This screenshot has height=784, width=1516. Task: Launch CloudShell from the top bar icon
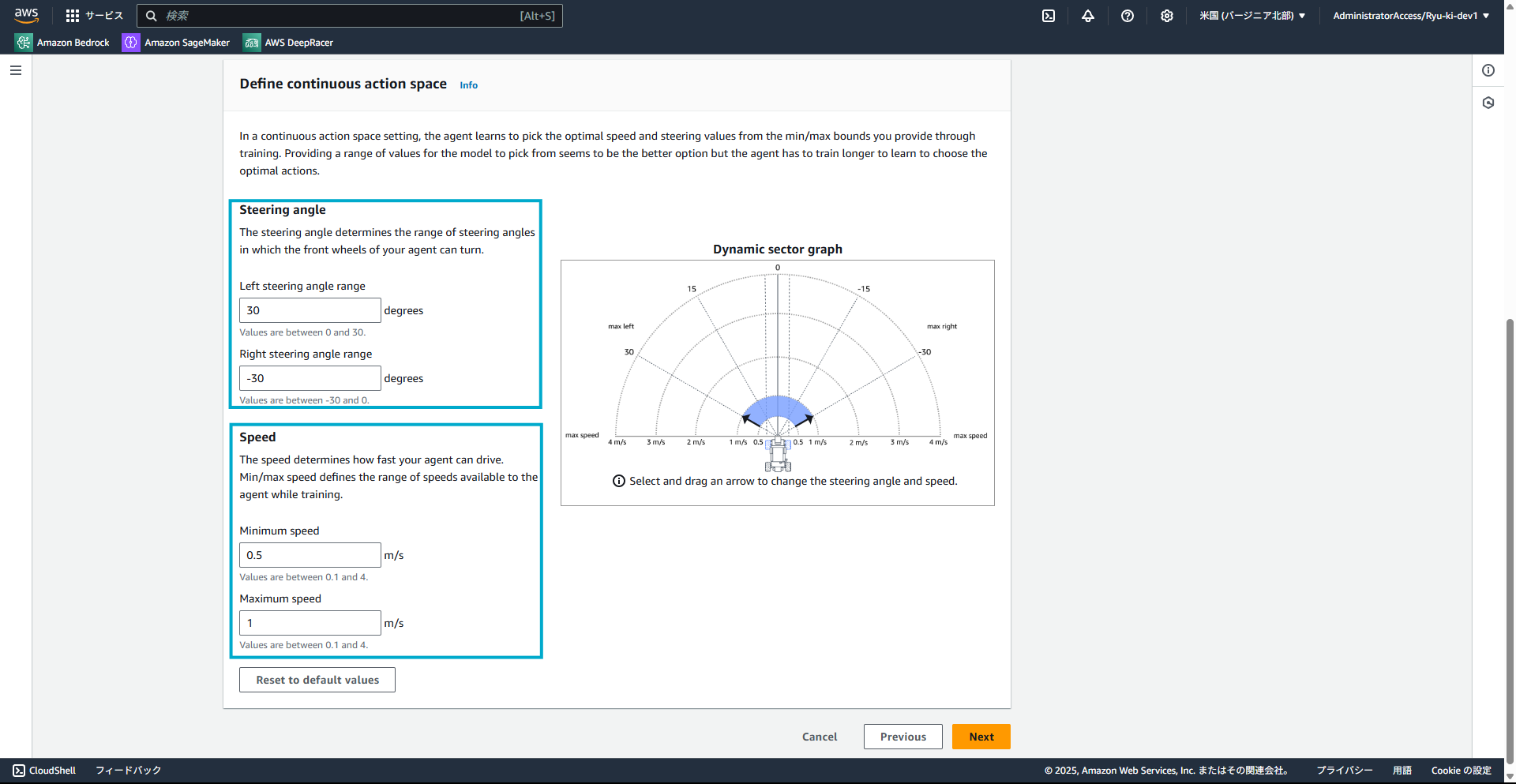(1049, 16)
